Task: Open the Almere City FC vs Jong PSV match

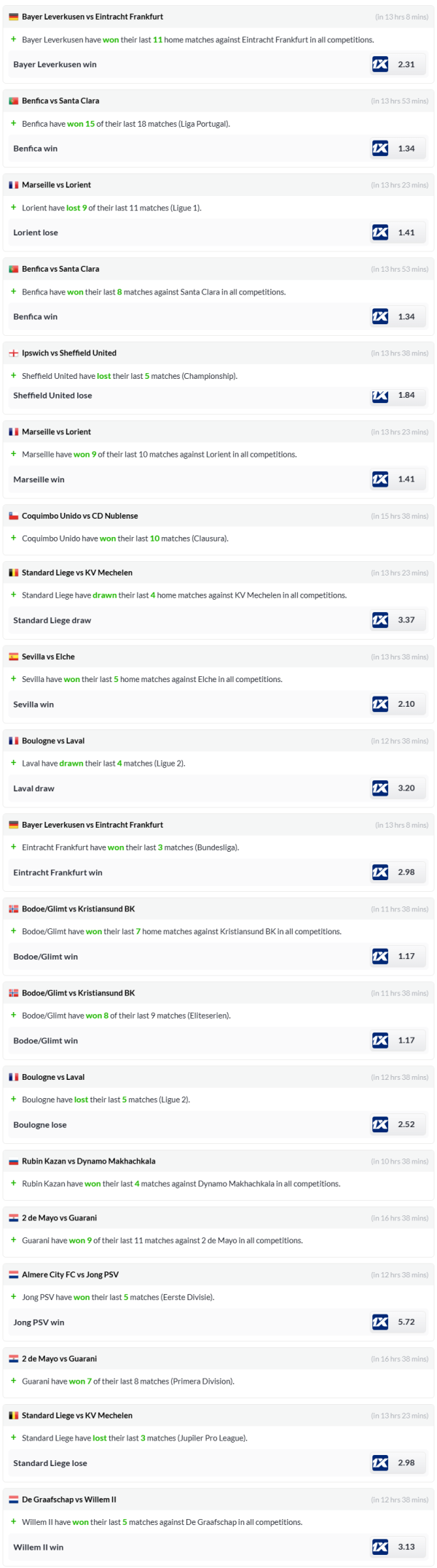Action: pos(70,1274)
